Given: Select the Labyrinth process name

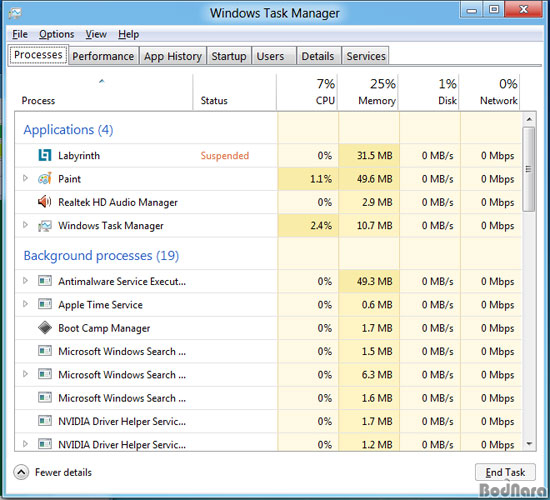Looking at the screenshot, I should 79,155.
